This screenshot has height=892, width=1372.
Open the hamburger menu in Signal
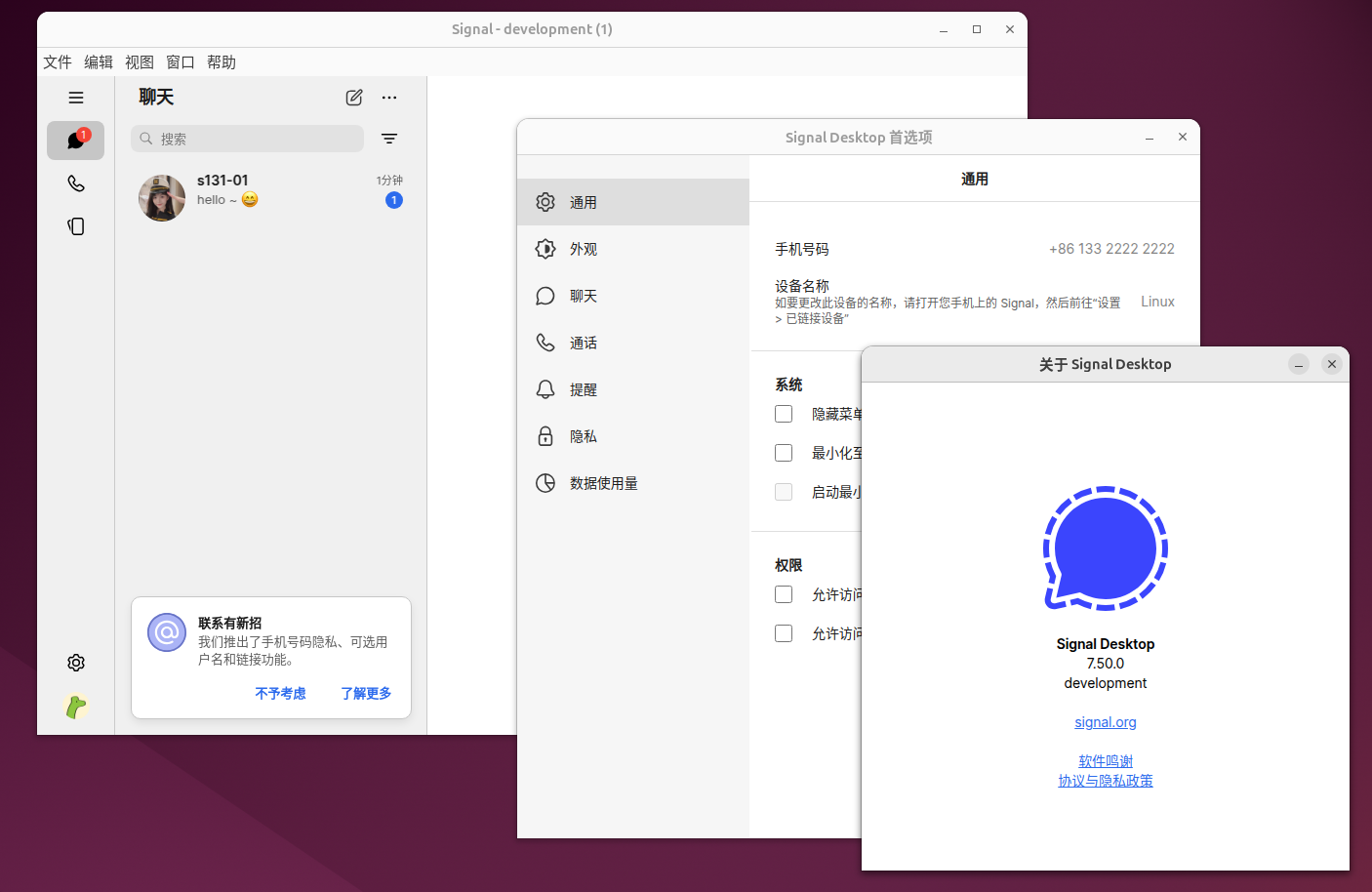coord(76,97)
